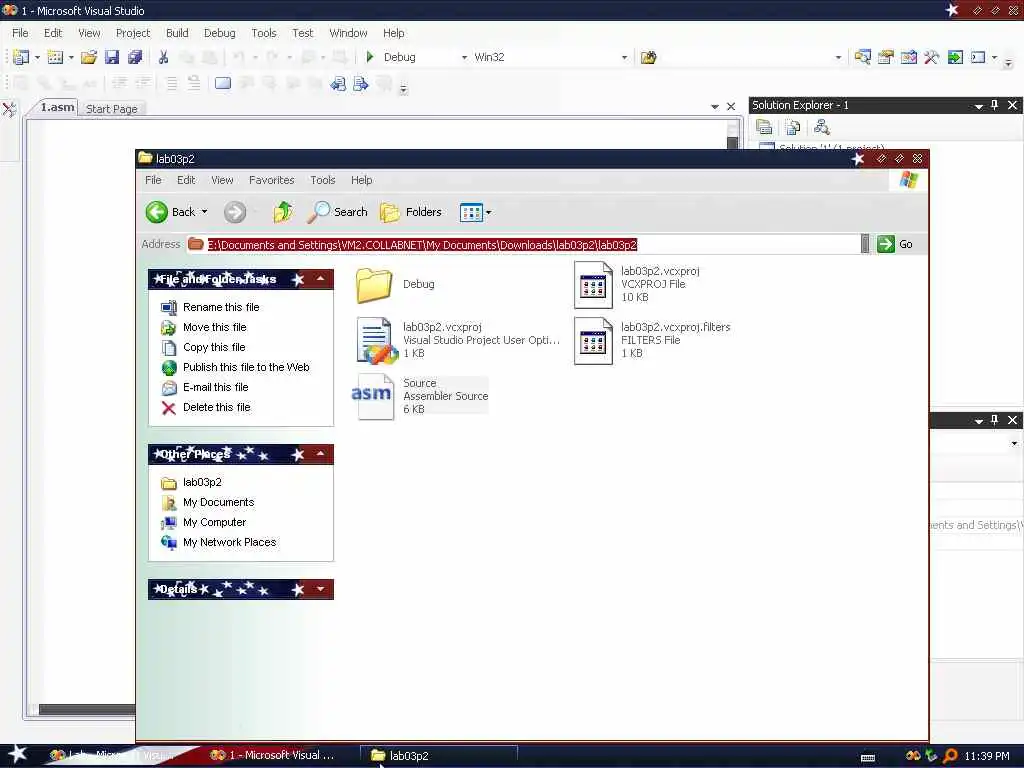
Task: Click Add New Item icon in Visual Studio
Action: pos(56,57)
